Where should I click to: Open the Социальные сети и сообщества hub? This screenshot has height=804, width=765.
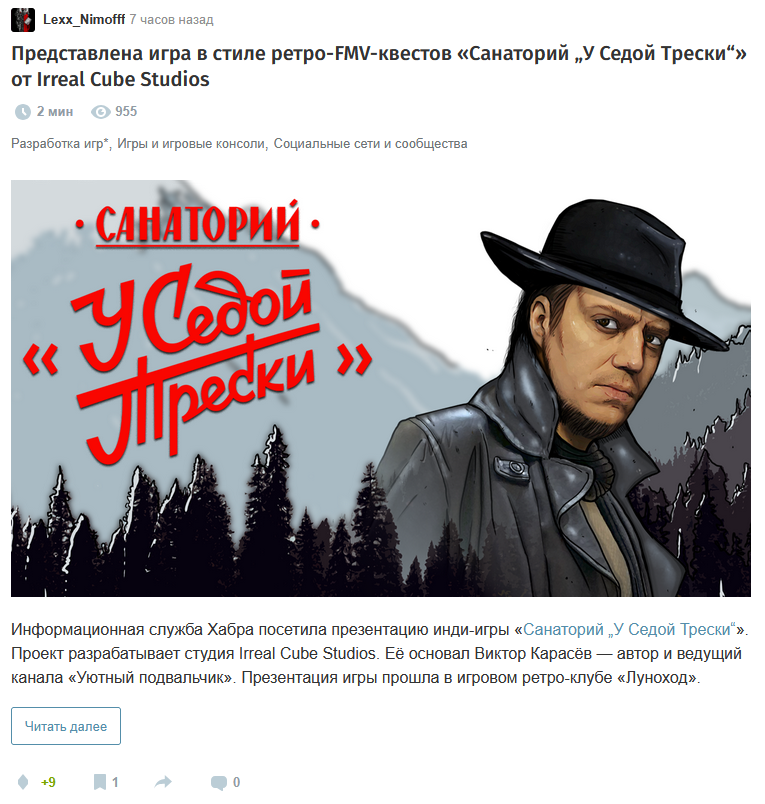click(370, 144)
